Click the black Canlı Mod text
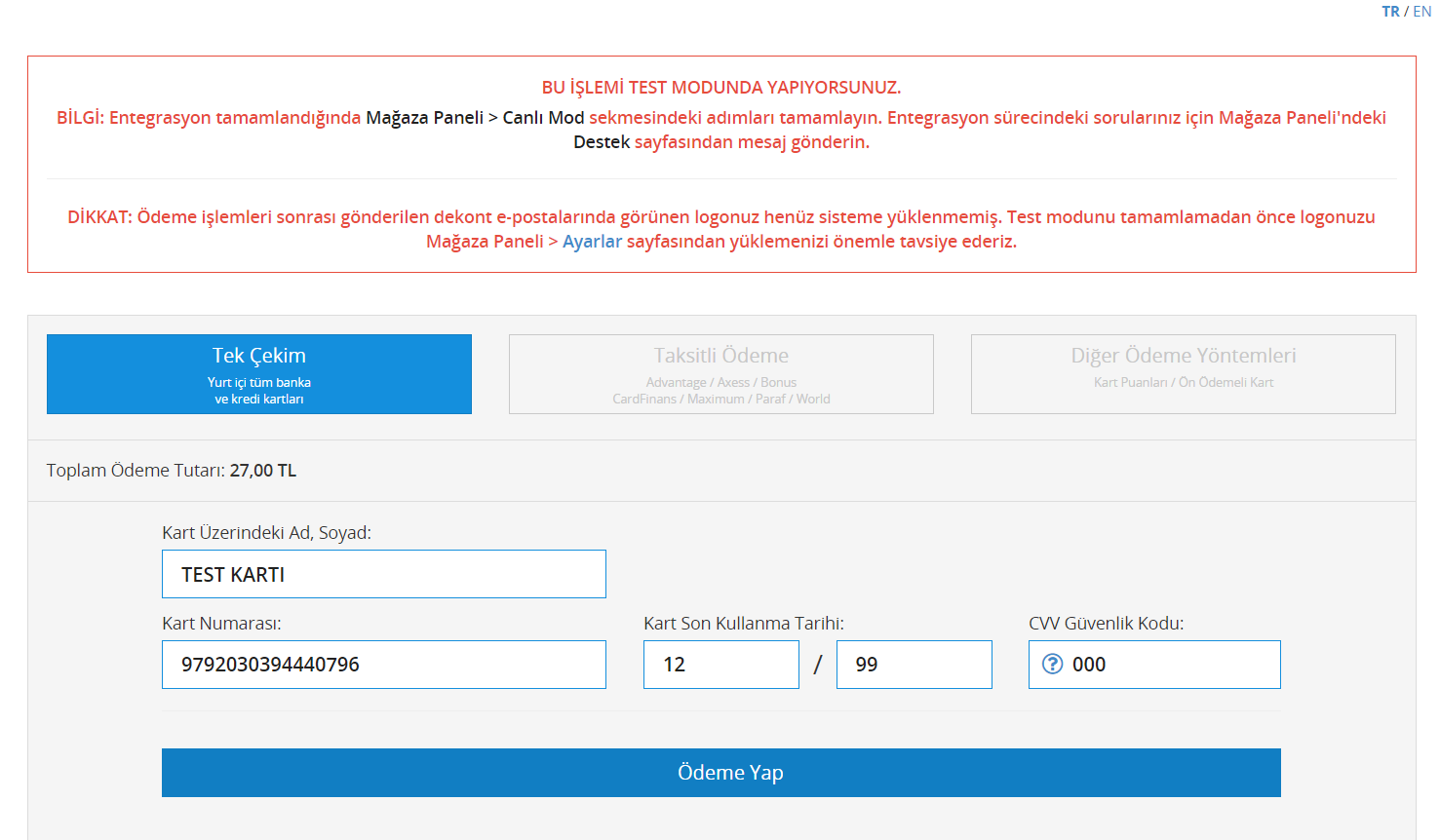Viewport: 1440px width, 840px height. [x=543, y=117]
